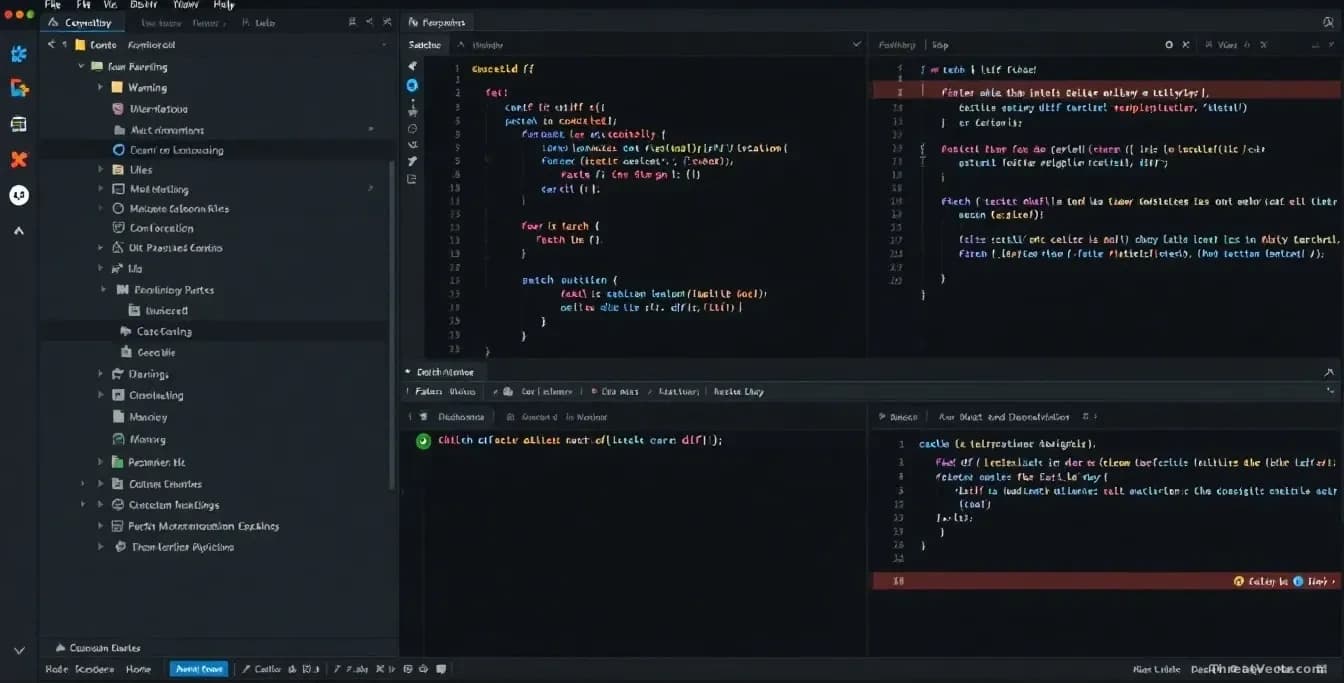Click the bottom square icon in the editor gutter toolbar
This screenshot has height=683, width=1344.
point(412,179)
